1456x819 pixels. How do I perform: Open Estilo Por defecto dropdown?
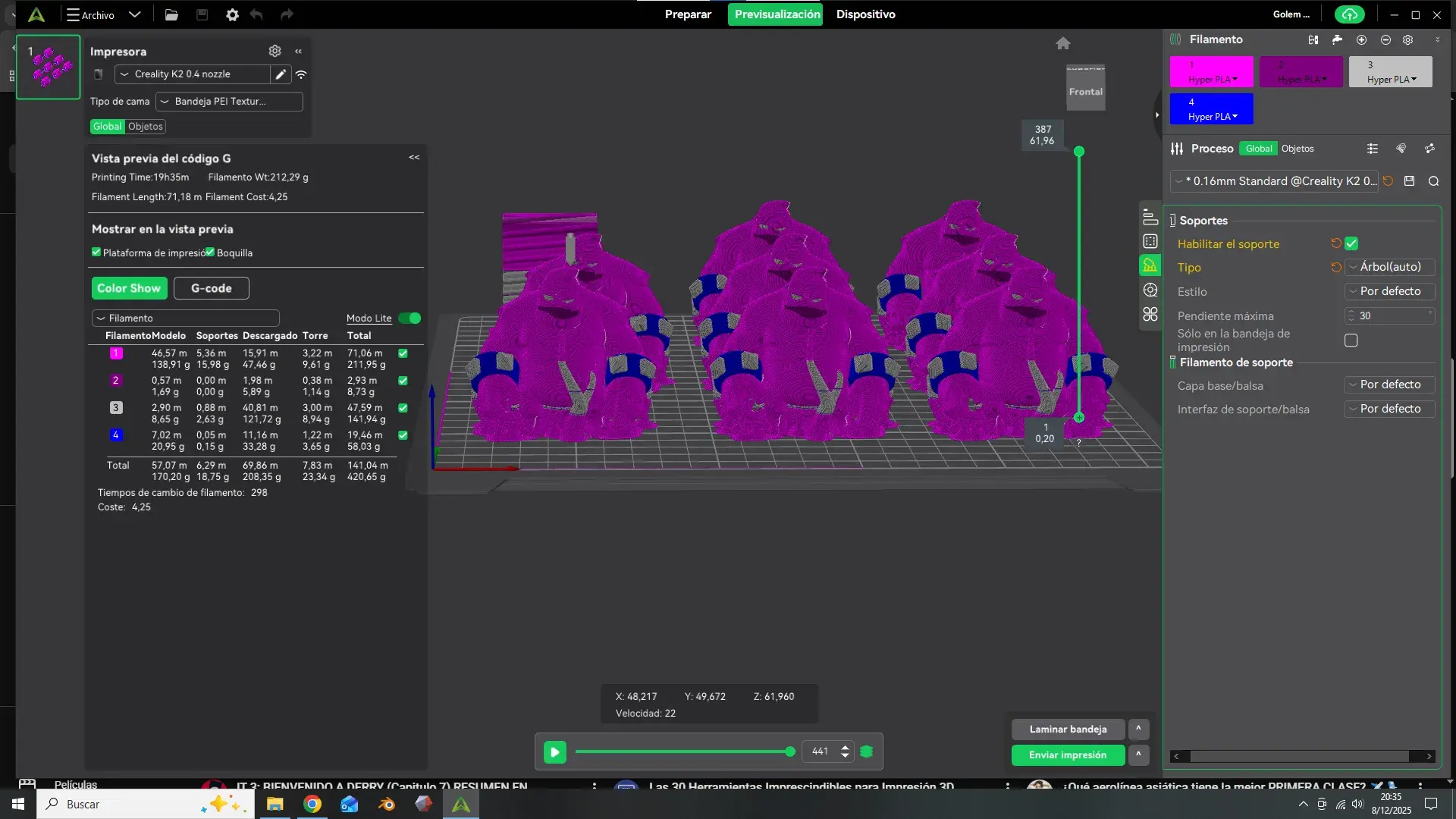[1390, 291]
